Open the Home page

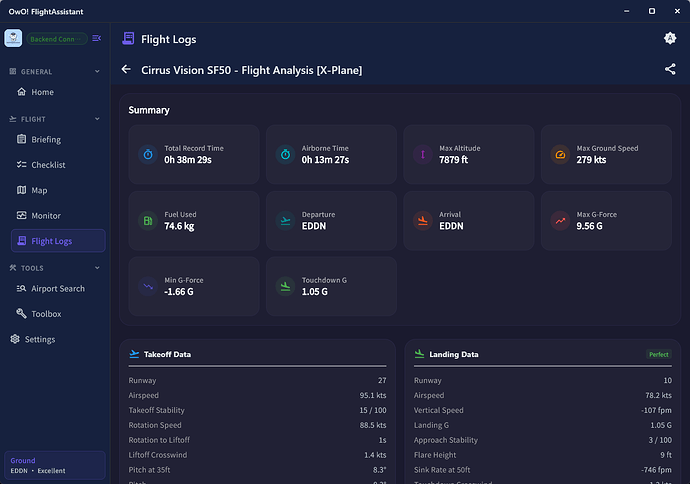58,92
